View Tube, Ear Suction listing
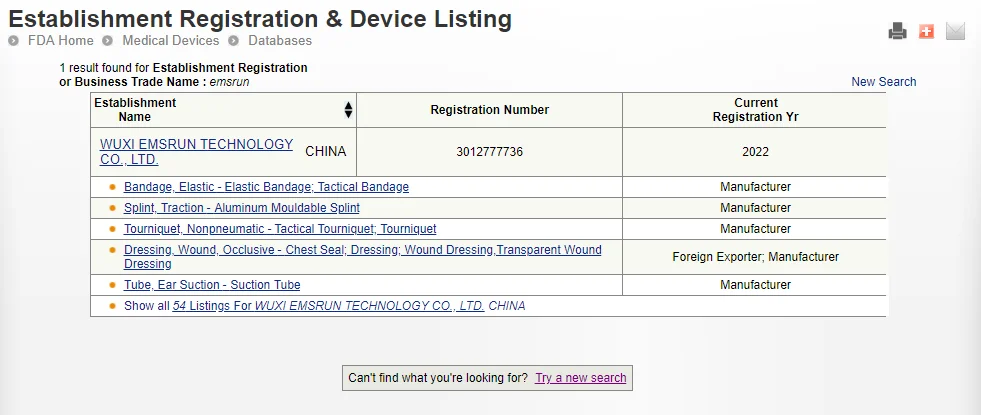981x415 pixels. click(212, 285)
